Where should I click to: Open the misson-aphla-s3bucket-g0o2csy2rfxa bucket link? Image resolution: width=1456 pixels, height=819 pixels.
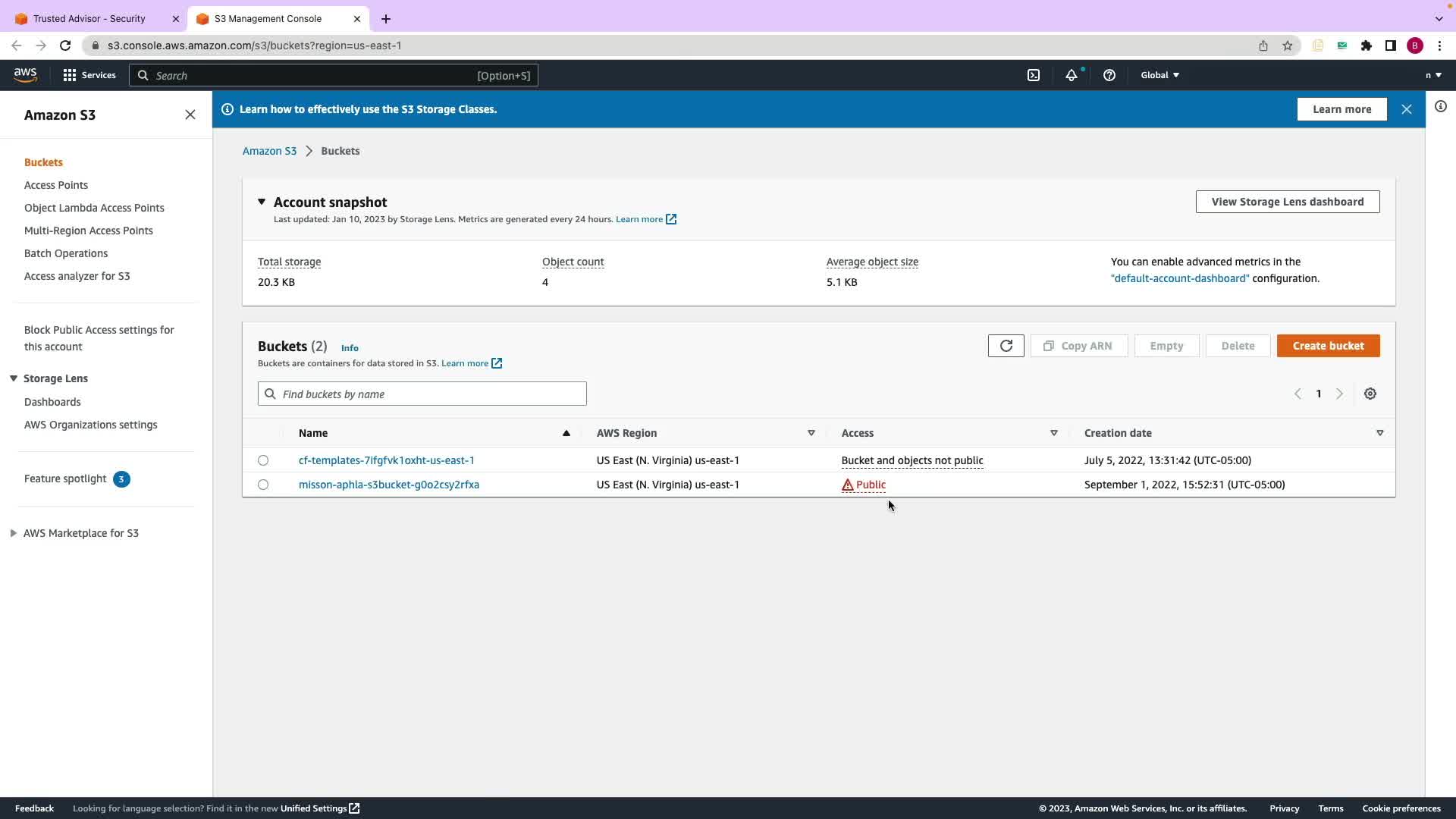[x=388, y=485]
